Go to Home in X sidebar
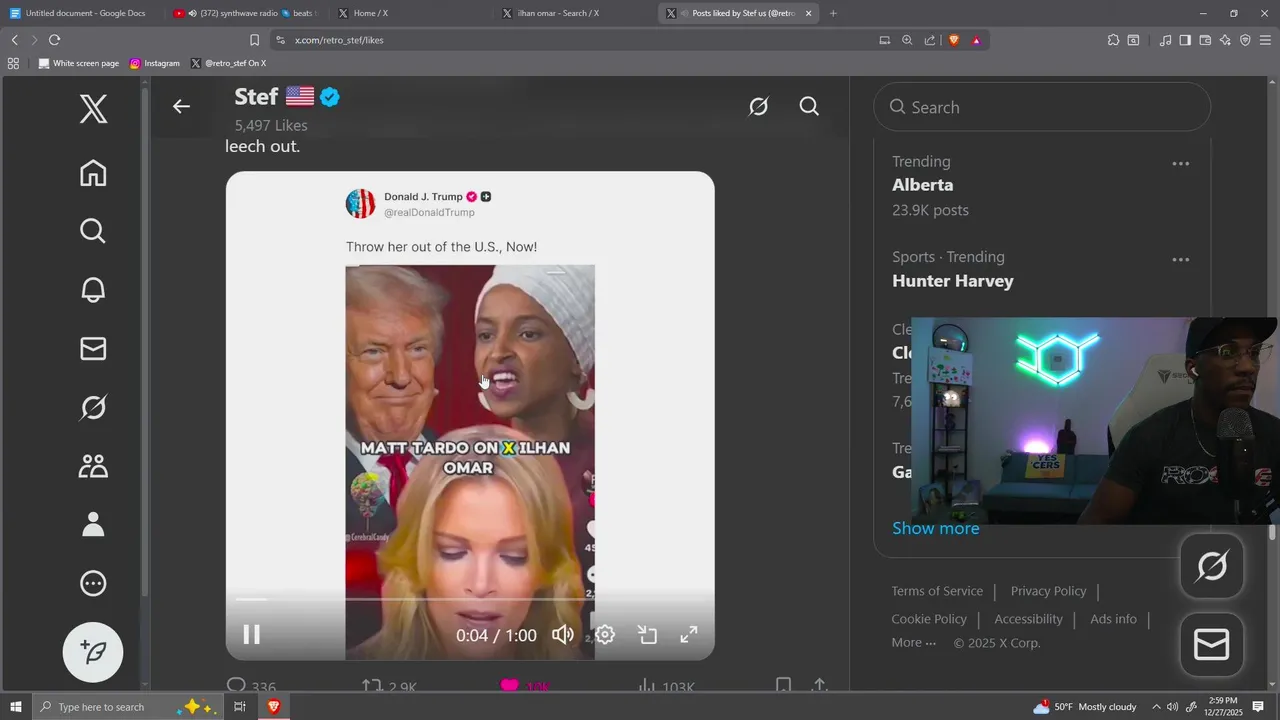Image resolution: width=1280 pixels, height=720 pixels. point(93,173)
